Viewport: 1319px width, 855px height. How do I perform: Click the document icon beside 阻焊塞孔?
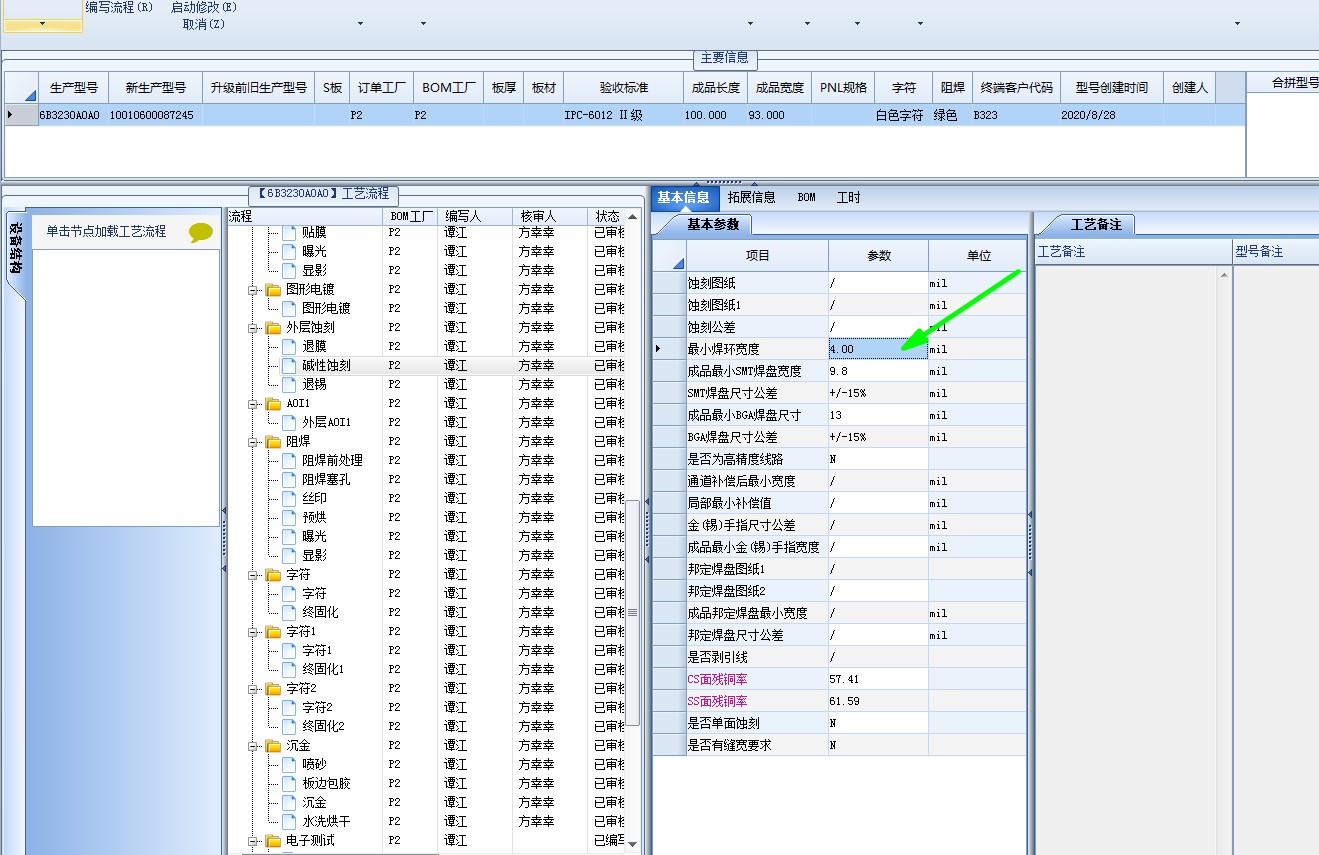click(x=289, y=480)
